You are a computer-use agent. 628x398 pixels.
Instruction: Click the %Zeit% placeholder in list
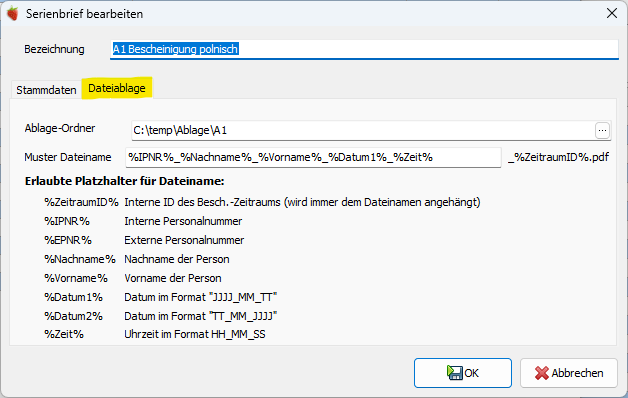(x=64, y=334)
